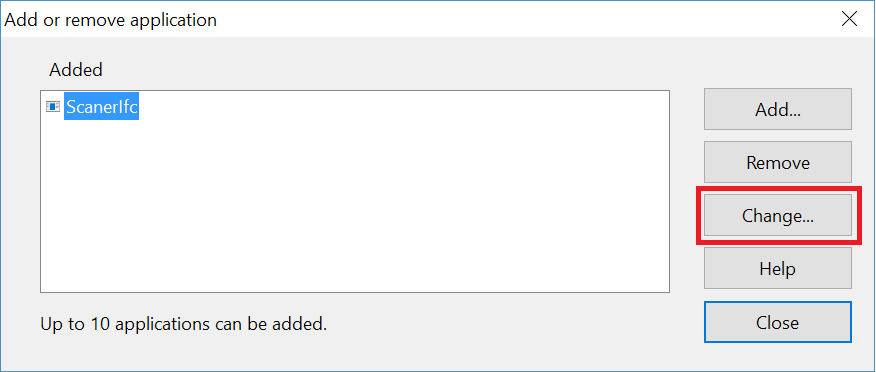This screenshot has width=876, height=372.
Task: Select the ScanerIfc entry in the list
Action: click(x=101, y=107)
